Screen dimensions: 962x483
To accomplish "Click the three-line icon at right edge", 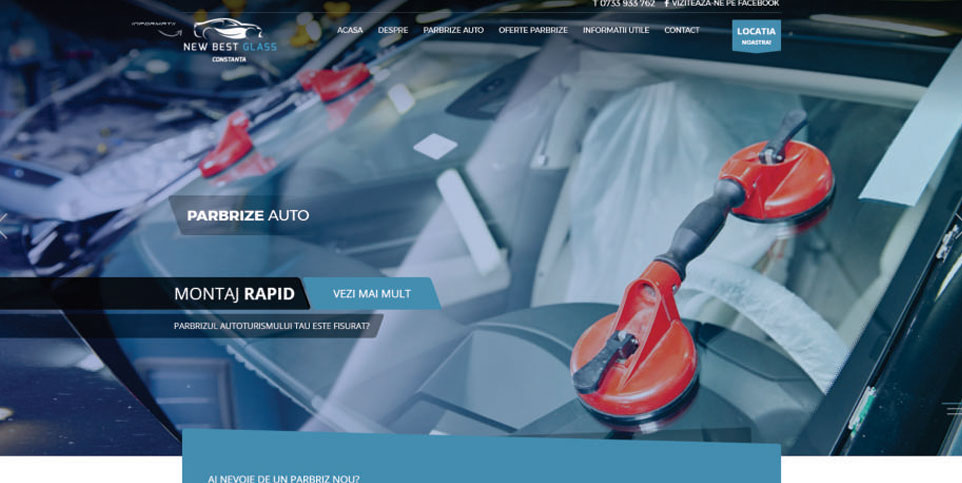I will pyautogui.click(x=952, y=408).
